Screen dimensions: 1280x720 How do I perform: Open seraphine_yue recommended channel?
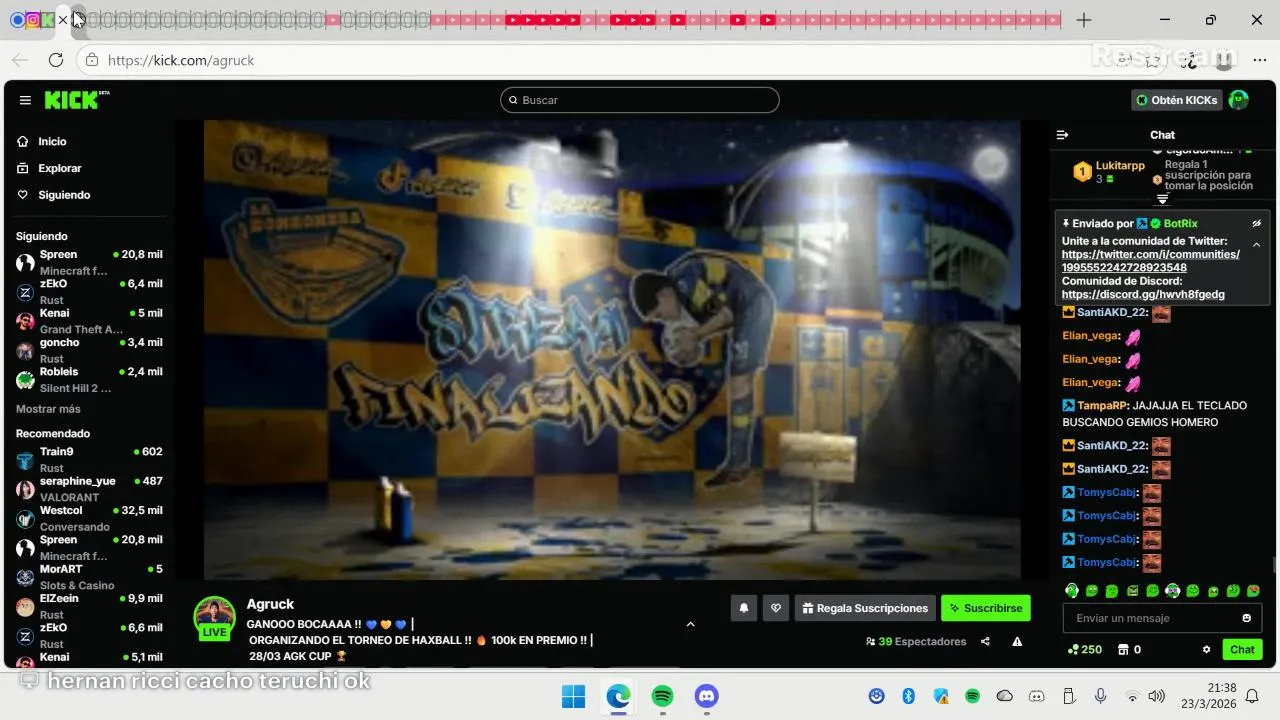(x=88, y=488)
